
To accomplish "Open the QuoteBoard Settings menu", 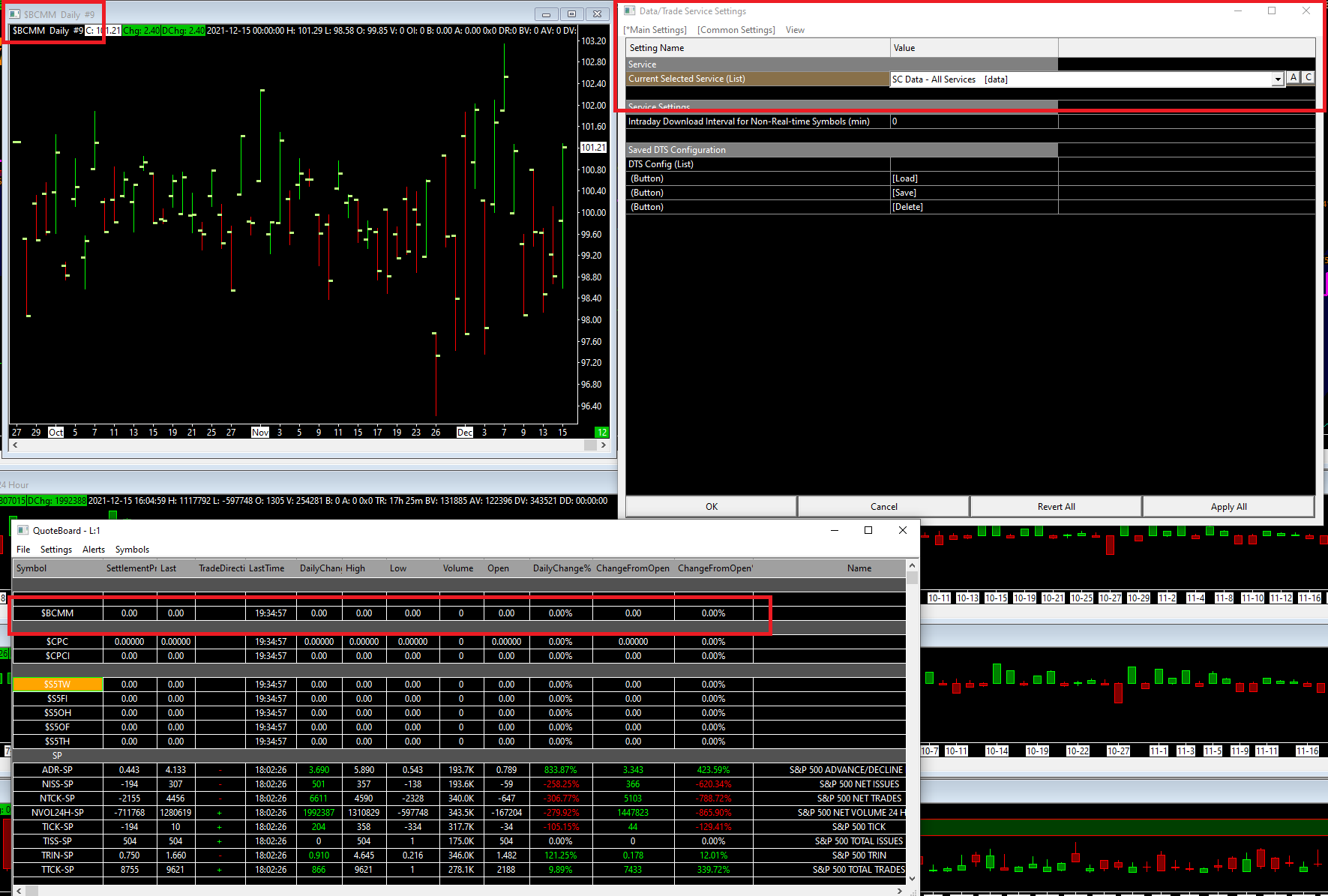I will point(56,550).
